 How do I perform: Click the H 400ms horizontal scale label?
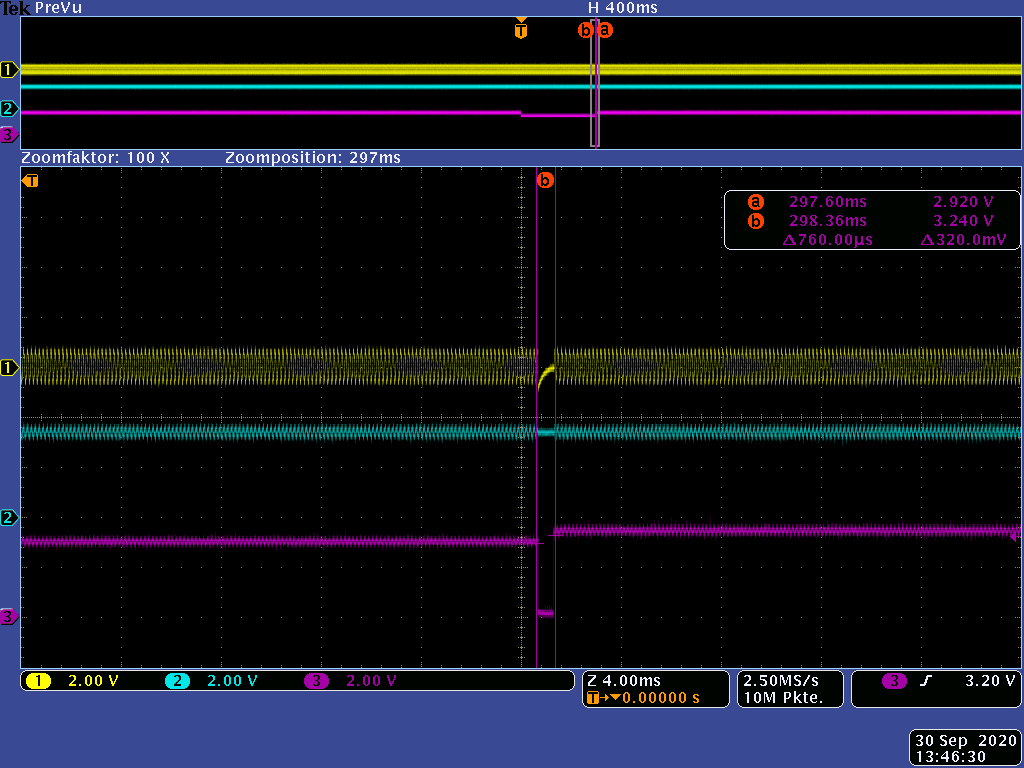click(623, 8)
